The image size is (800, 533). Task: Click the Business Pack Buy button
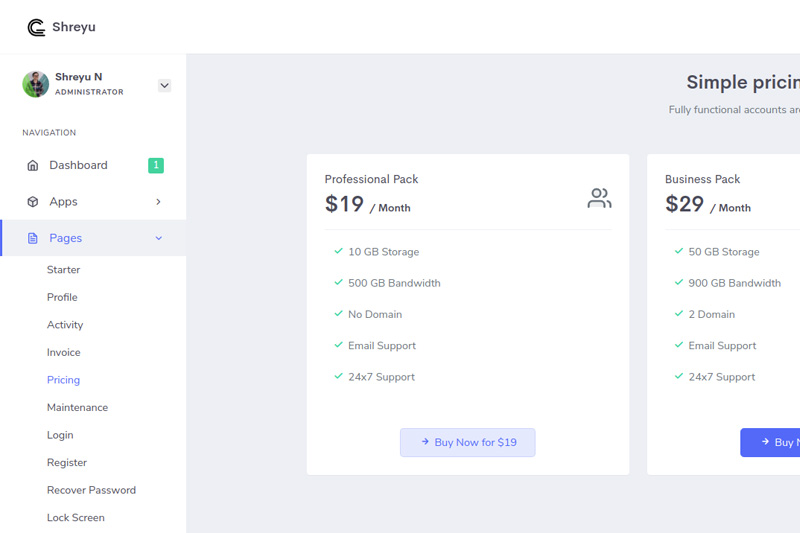pos(770,442)
